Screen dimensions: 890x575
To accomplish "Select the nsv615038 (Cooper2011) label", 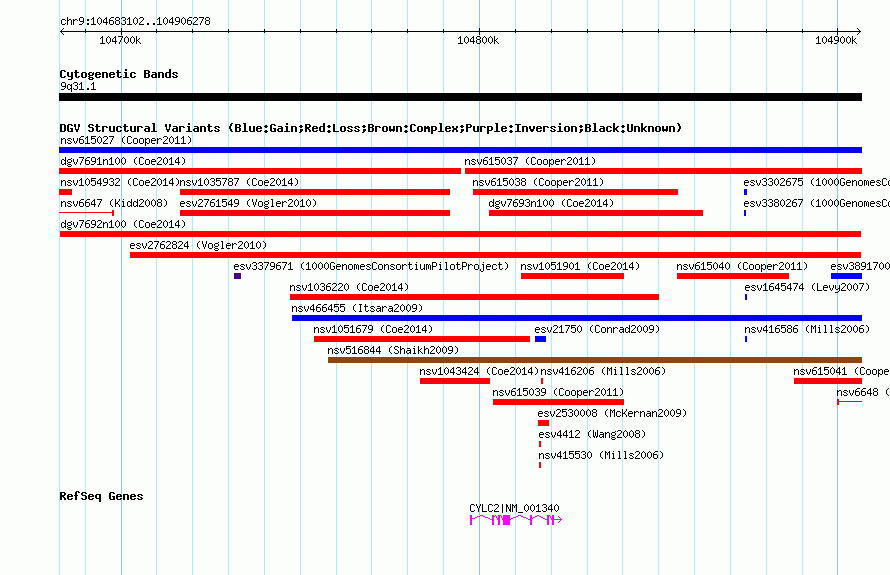I will pos(538,182).
